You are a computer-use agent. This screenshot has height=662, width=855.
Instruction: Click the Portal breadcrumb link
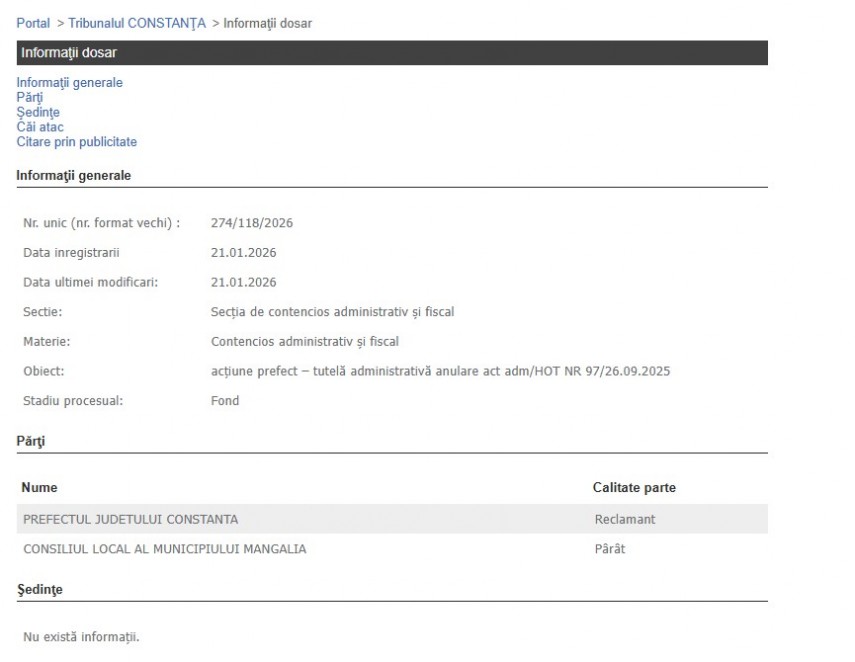[33, 23]
